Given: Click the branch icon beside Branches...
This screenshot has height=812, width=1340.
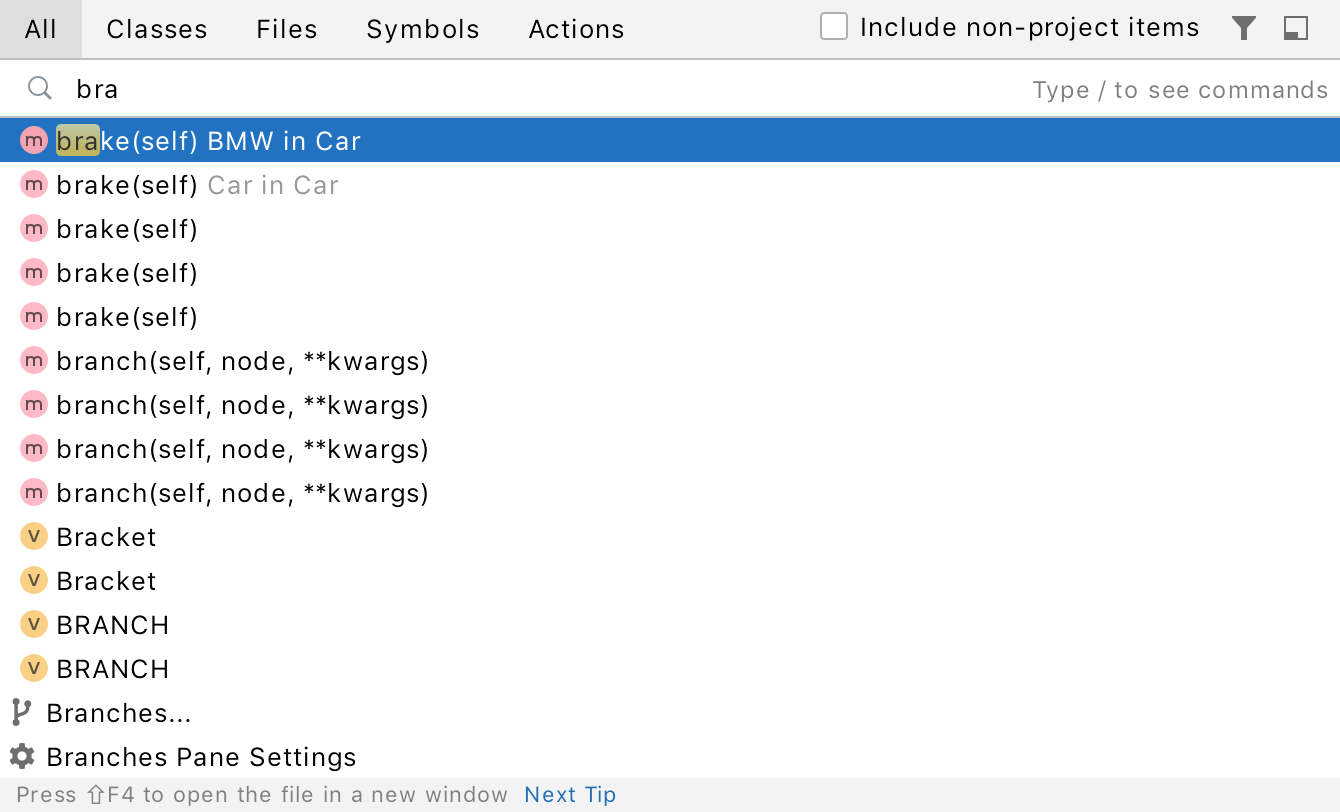Looking at the screenshot, I should (x=22, y=713).
